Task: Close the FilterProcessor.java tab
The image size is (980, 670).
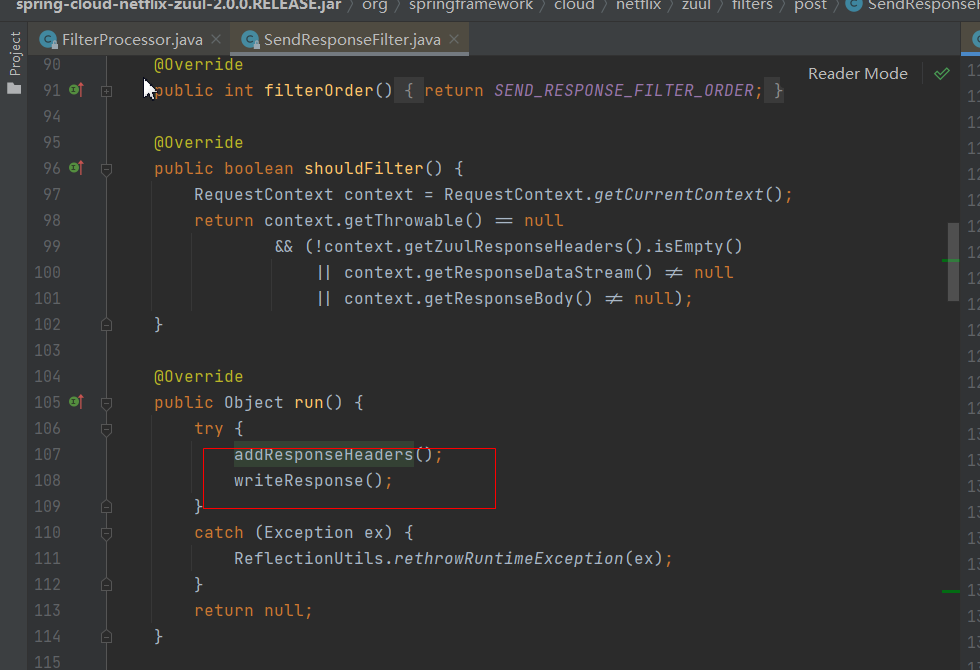Action: coord(216,39)
